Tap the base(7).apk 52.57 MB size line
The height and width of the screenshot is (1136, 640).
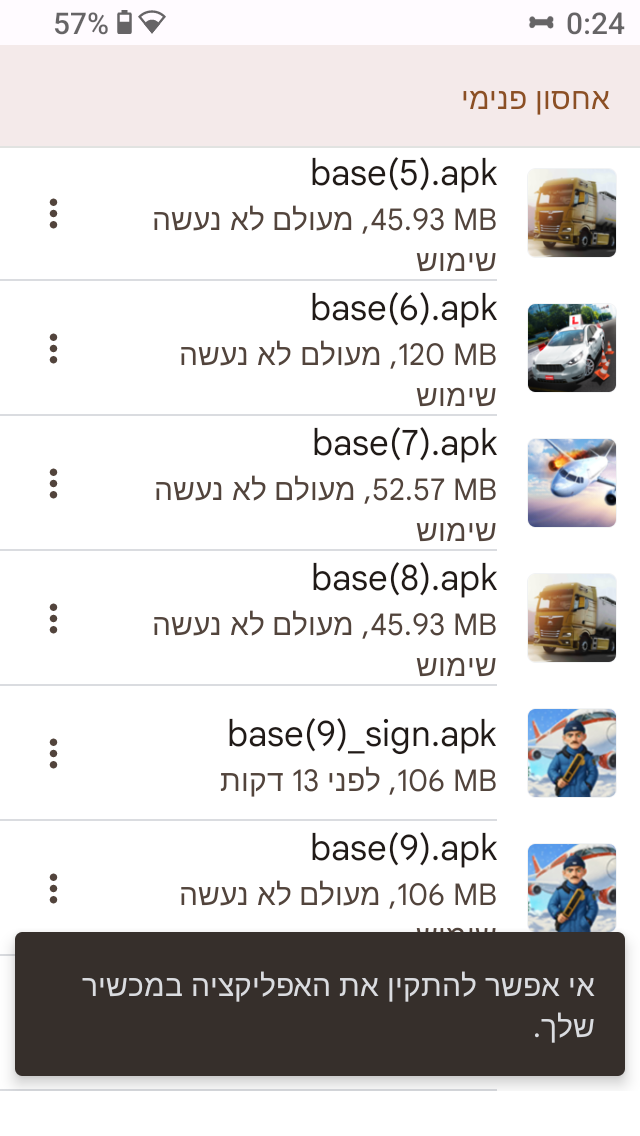(x=326, y=490)
